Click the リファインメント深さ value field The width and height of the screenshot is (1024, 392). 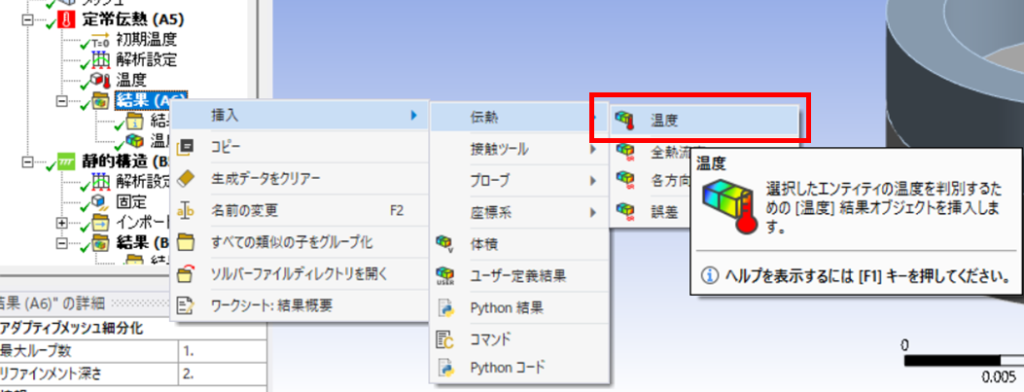click(222, 374)
